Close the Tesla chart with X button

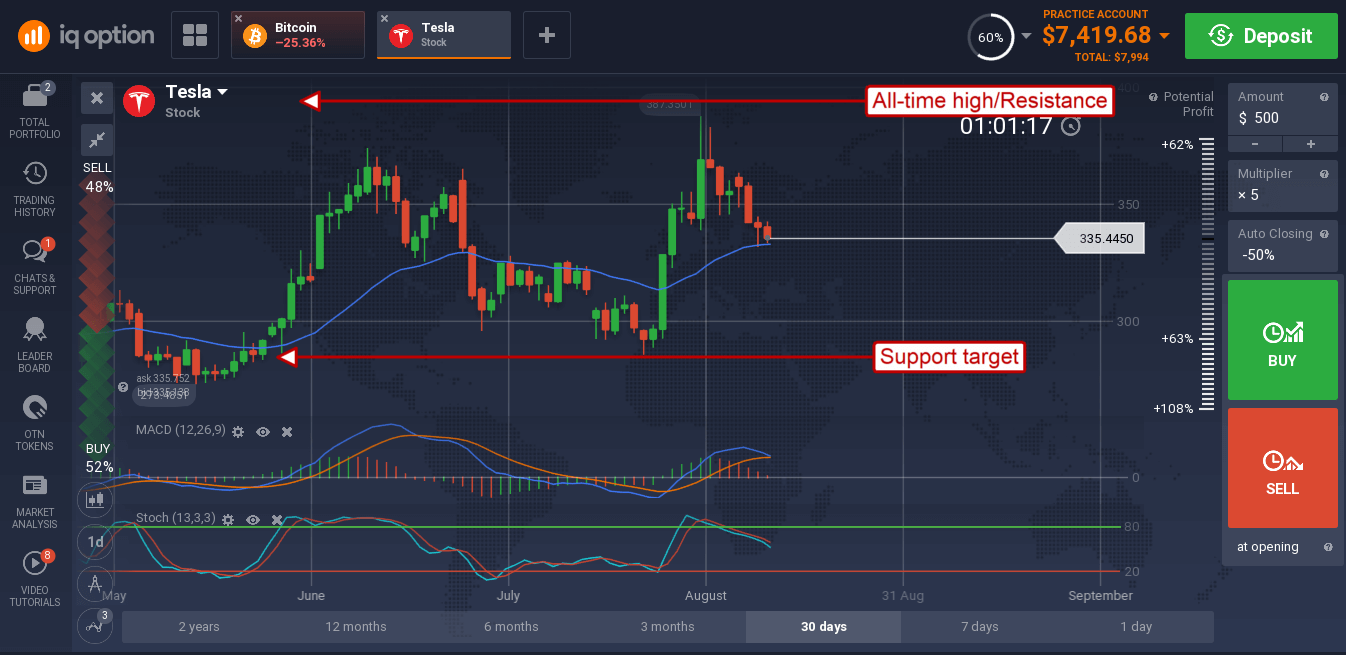(97, 98)
